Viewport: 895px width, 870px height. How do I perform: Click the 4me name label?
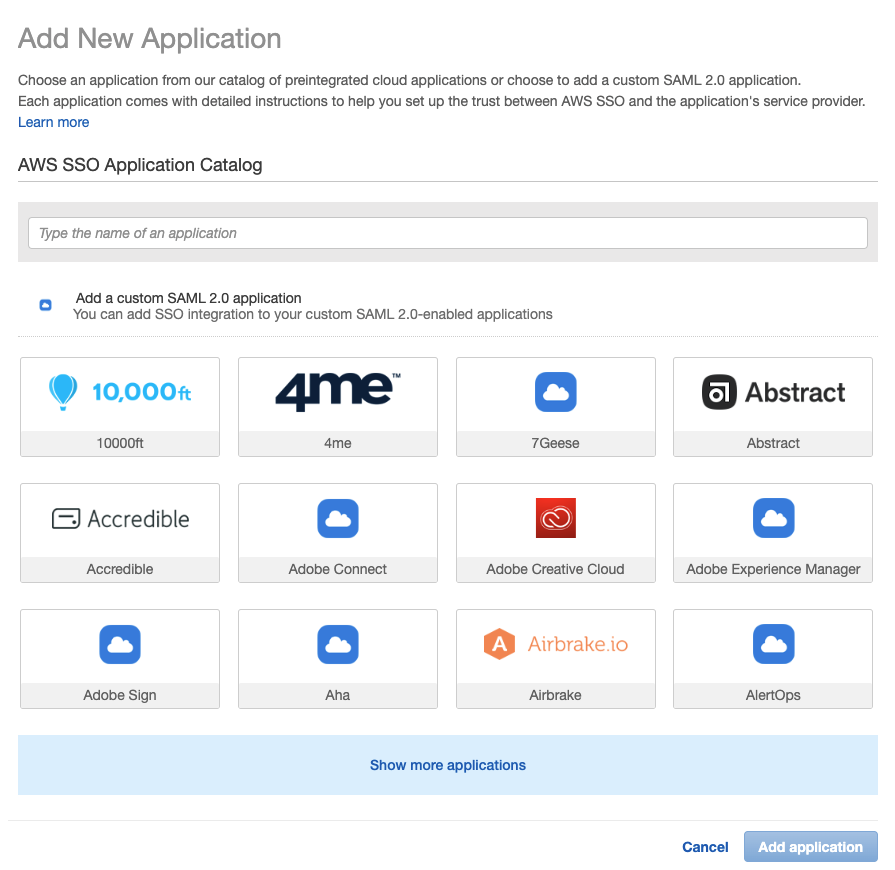tap(338, 443)
